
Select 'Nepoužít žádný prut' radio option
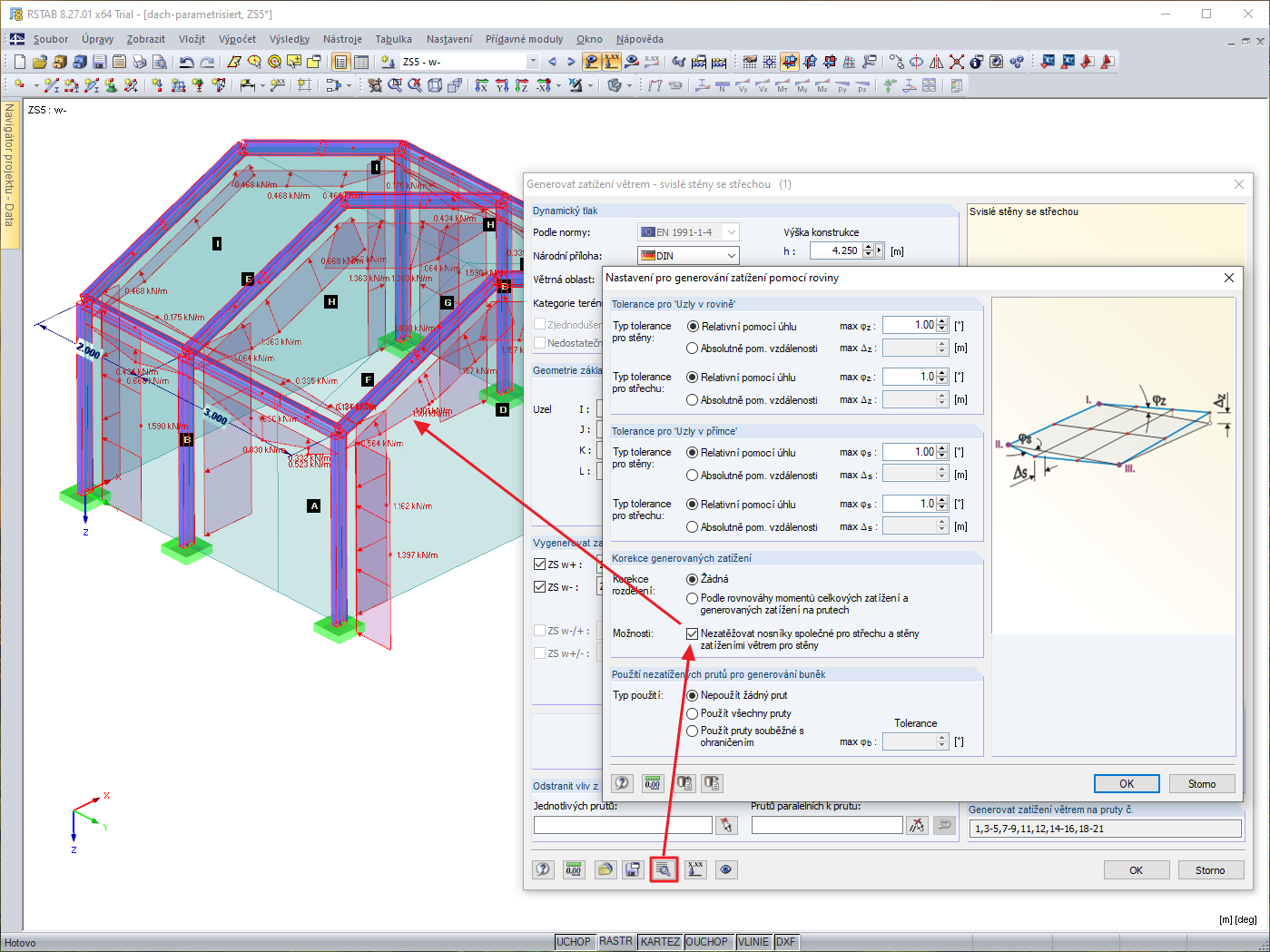[693, 695]
